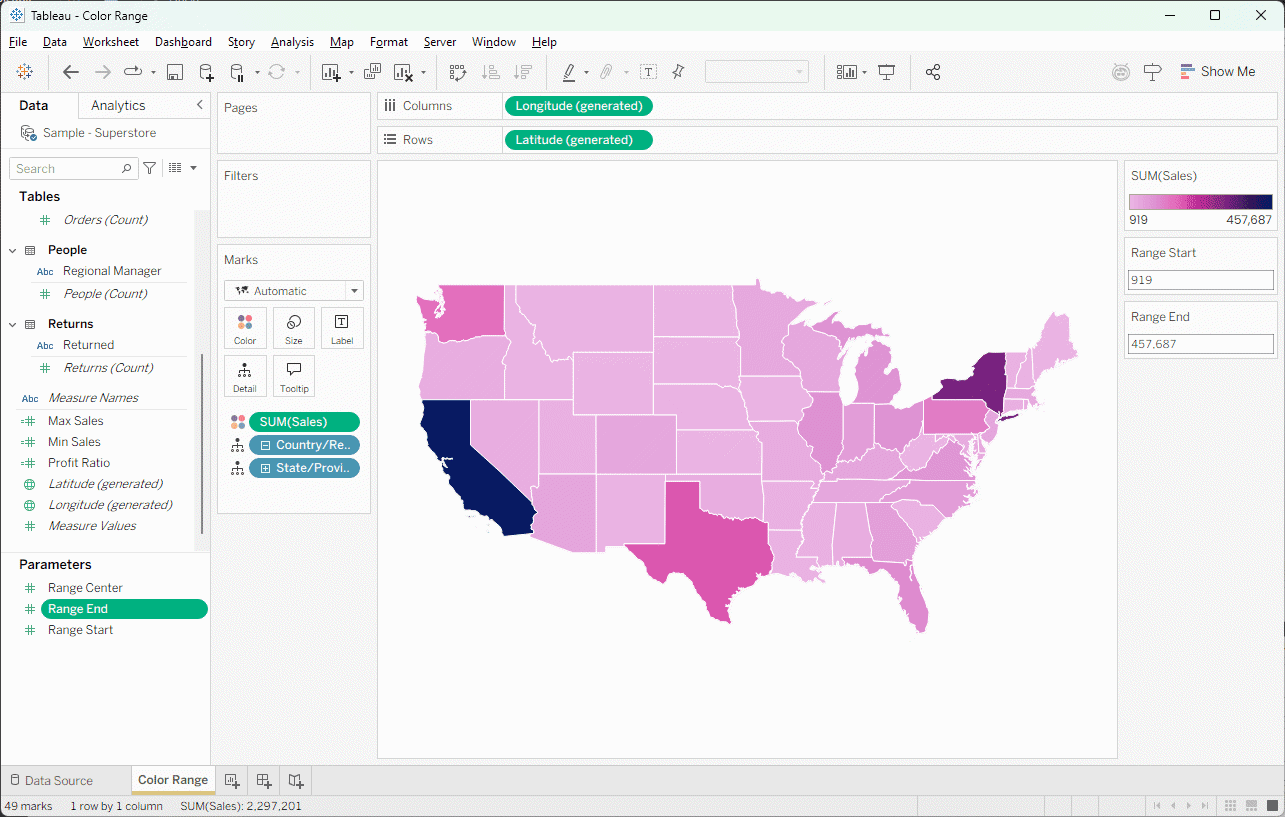
Task: Click the Profit Ratio field
Action: tap(79, 463)
